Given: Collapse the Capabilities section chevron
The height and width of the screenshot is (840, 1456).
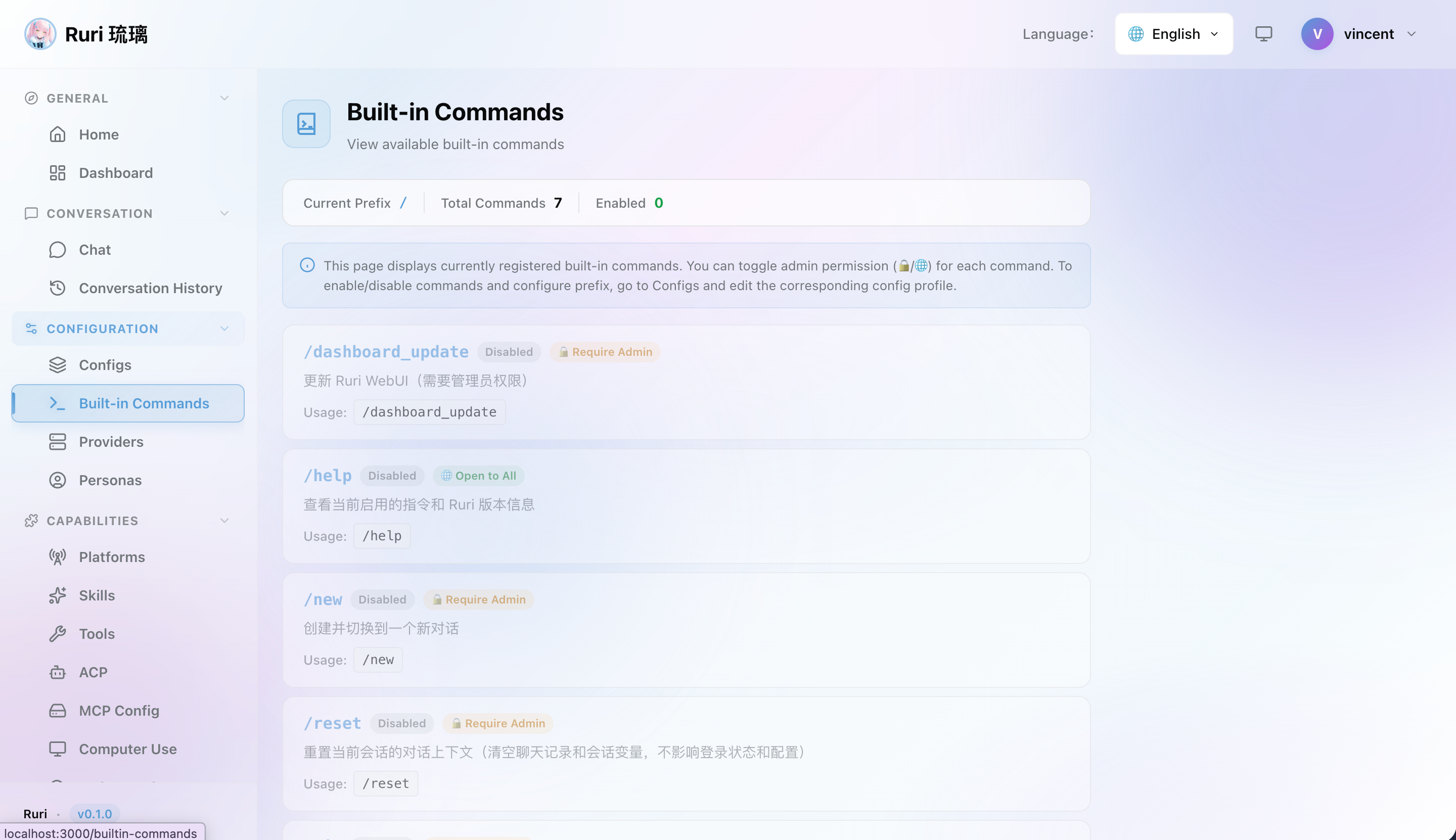Looking at the screenshot, I should (x=224, y=521).
